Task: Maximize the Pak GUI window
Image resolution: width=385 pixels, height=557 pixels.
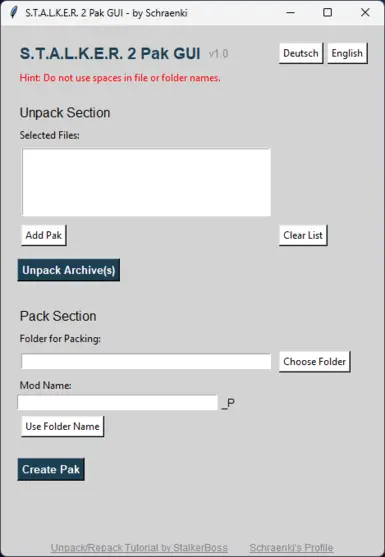Action: pyautogui.click(x=327, y=13)
